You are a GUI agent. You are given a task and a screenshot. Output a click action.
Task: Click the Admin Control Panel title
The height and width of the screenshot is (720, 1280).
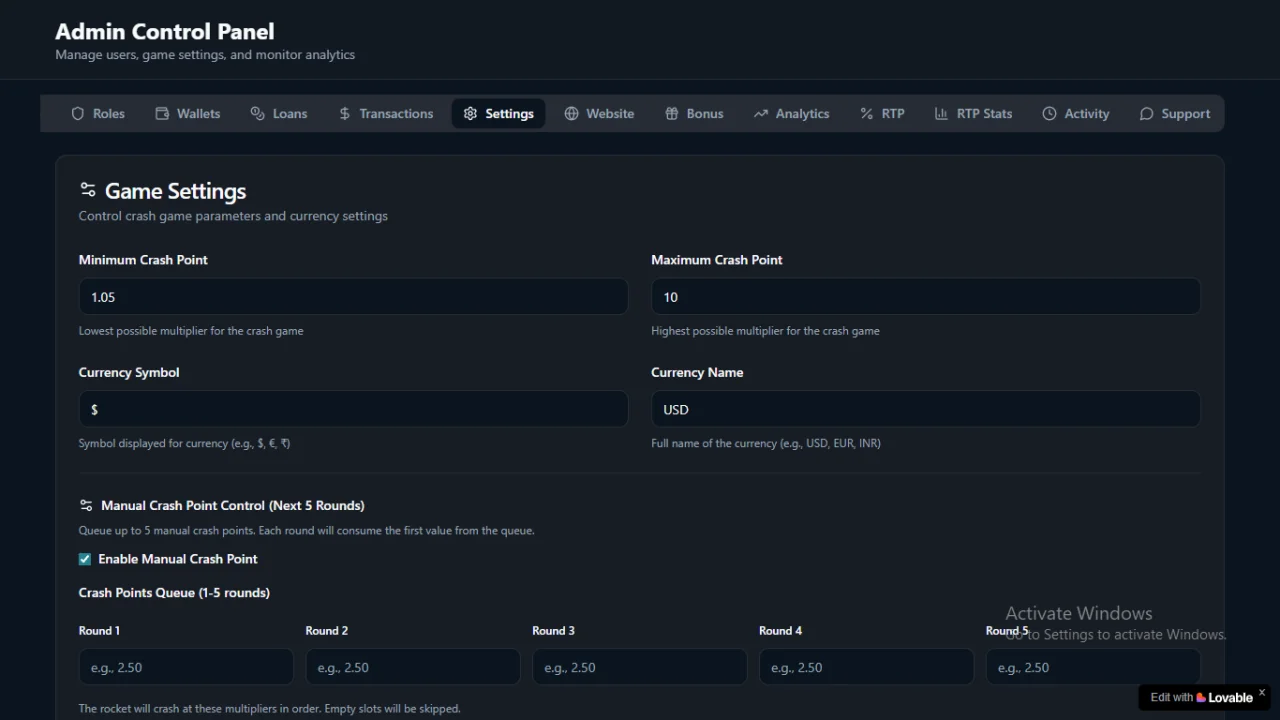point(165,32)
